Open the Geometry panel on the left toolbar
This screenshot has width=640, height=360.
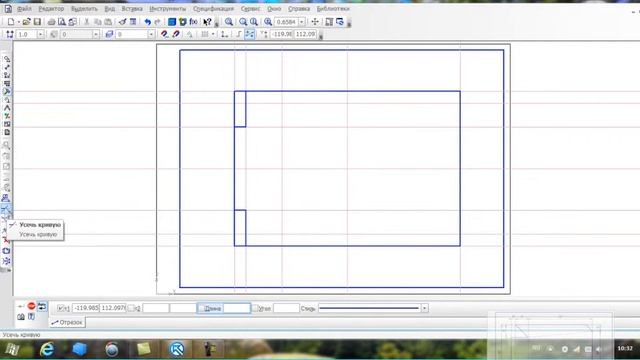(7, 59)
